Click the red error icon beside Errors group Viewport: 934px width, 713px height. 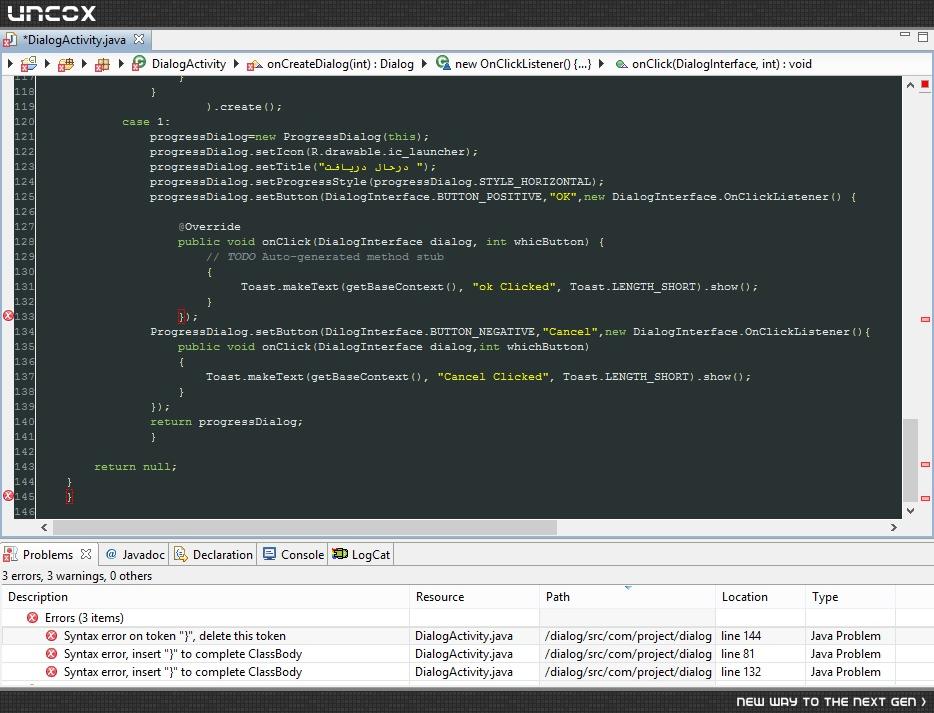pyautogui.click(x=33, y=618)
